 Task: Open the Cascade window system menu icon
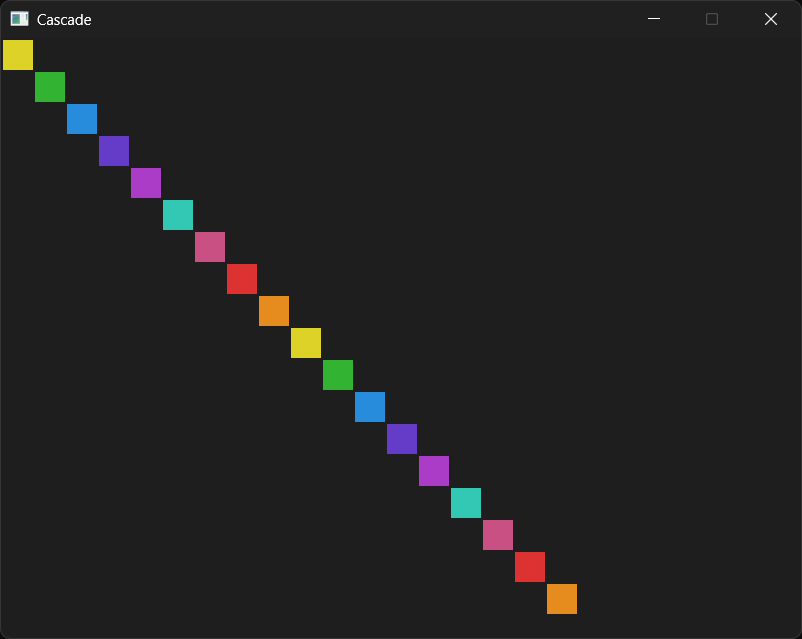pos(19,19)
